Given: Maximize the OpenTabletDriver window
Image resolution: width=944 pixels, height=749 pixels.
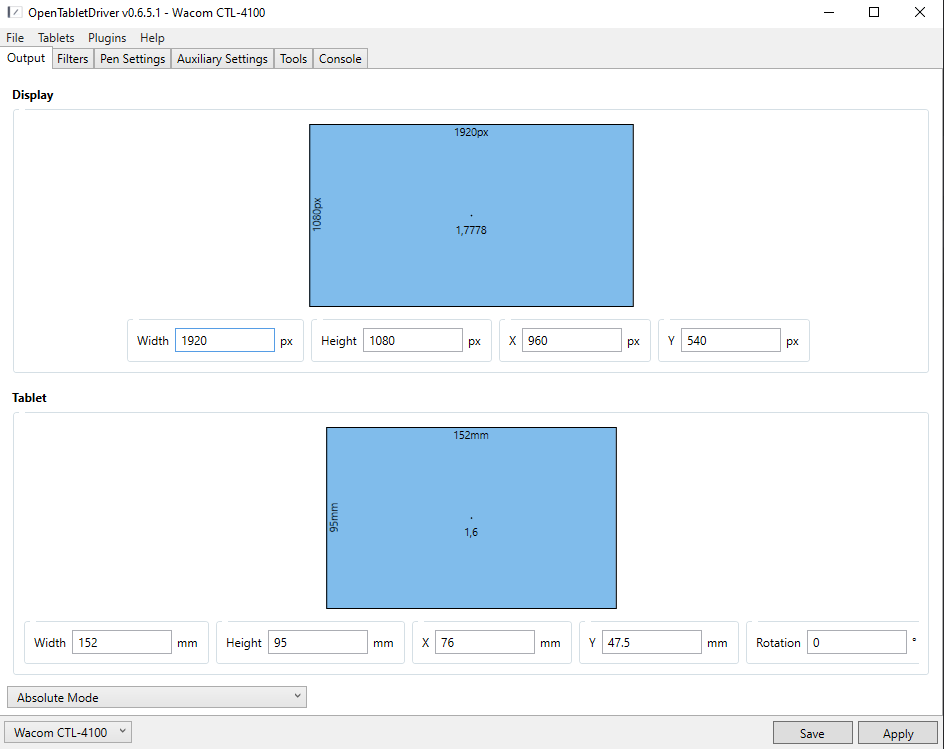Looking at the screenshot, I should pyautogui.click(x=874, y=12).
